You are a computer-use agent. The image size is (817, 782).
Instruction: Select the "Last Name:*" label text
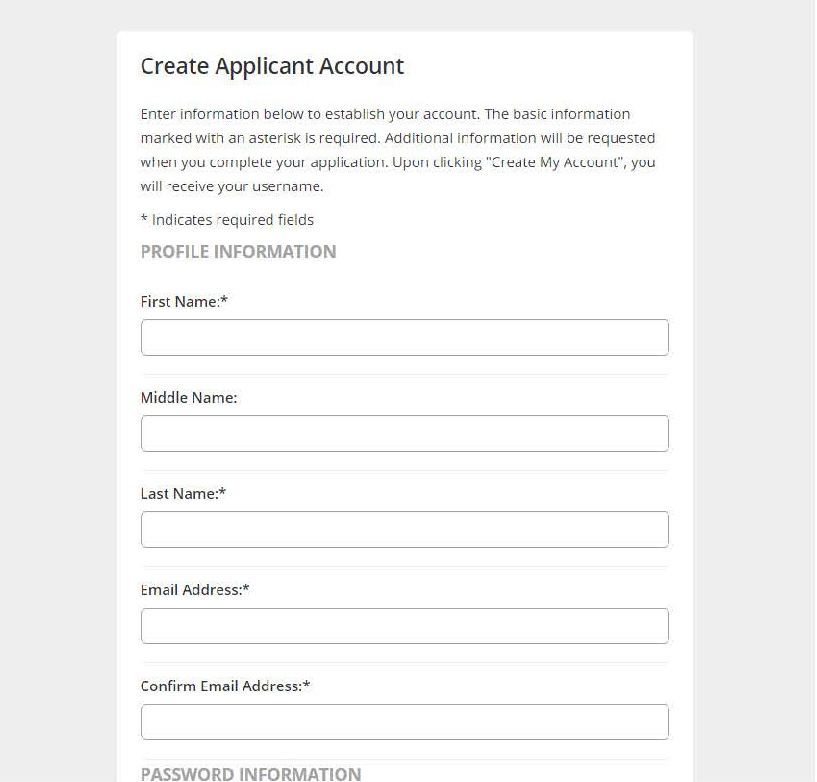click(x=183, y=493)
